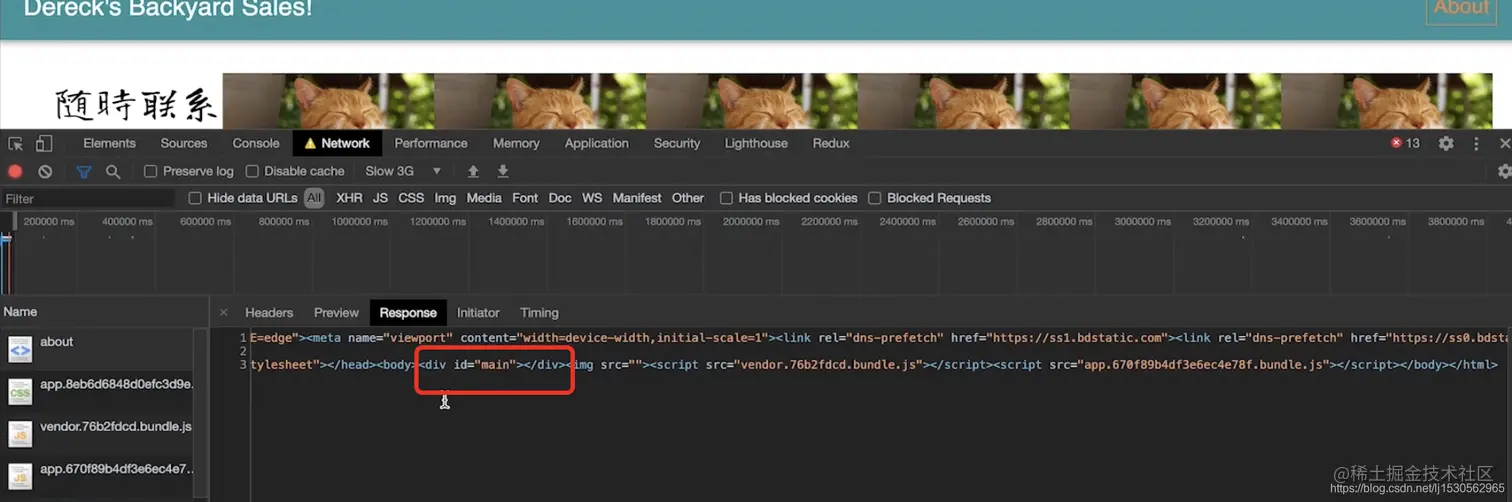Select the Network tab
The width and height of the screenshot is (1512, 502).
click(x=337, y=144)
